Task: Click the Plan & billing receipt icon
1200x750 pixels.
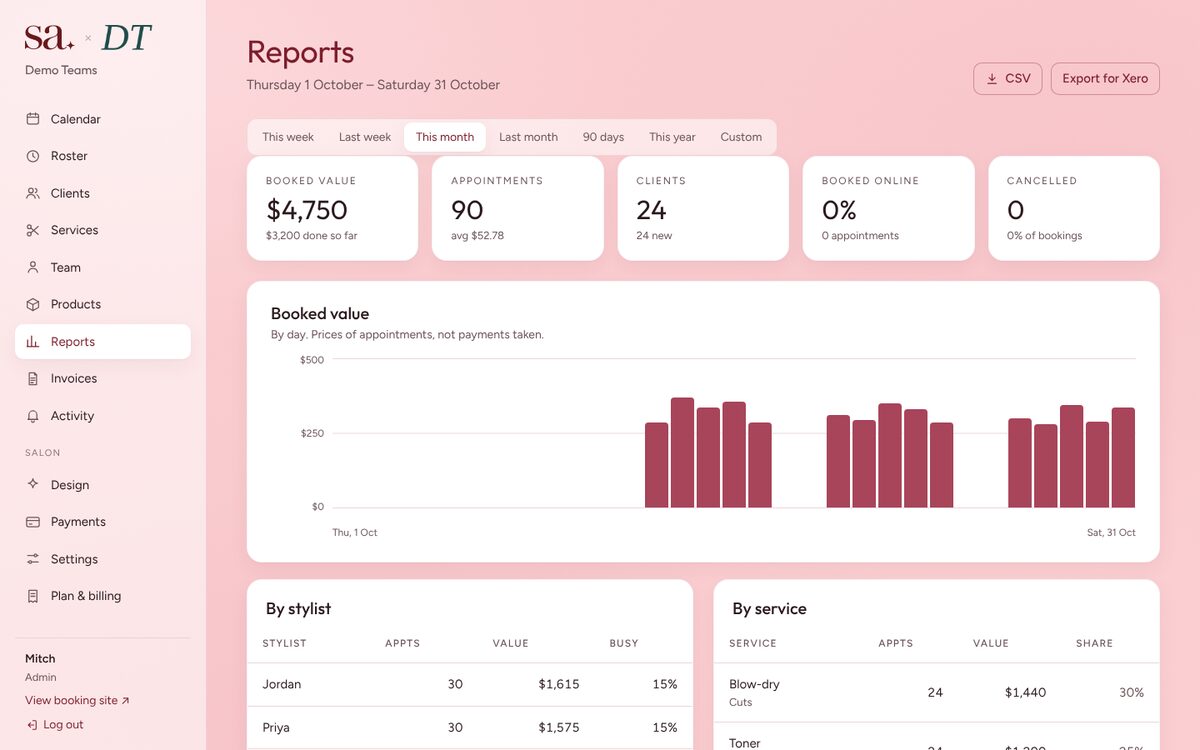Action: (33, 596)
